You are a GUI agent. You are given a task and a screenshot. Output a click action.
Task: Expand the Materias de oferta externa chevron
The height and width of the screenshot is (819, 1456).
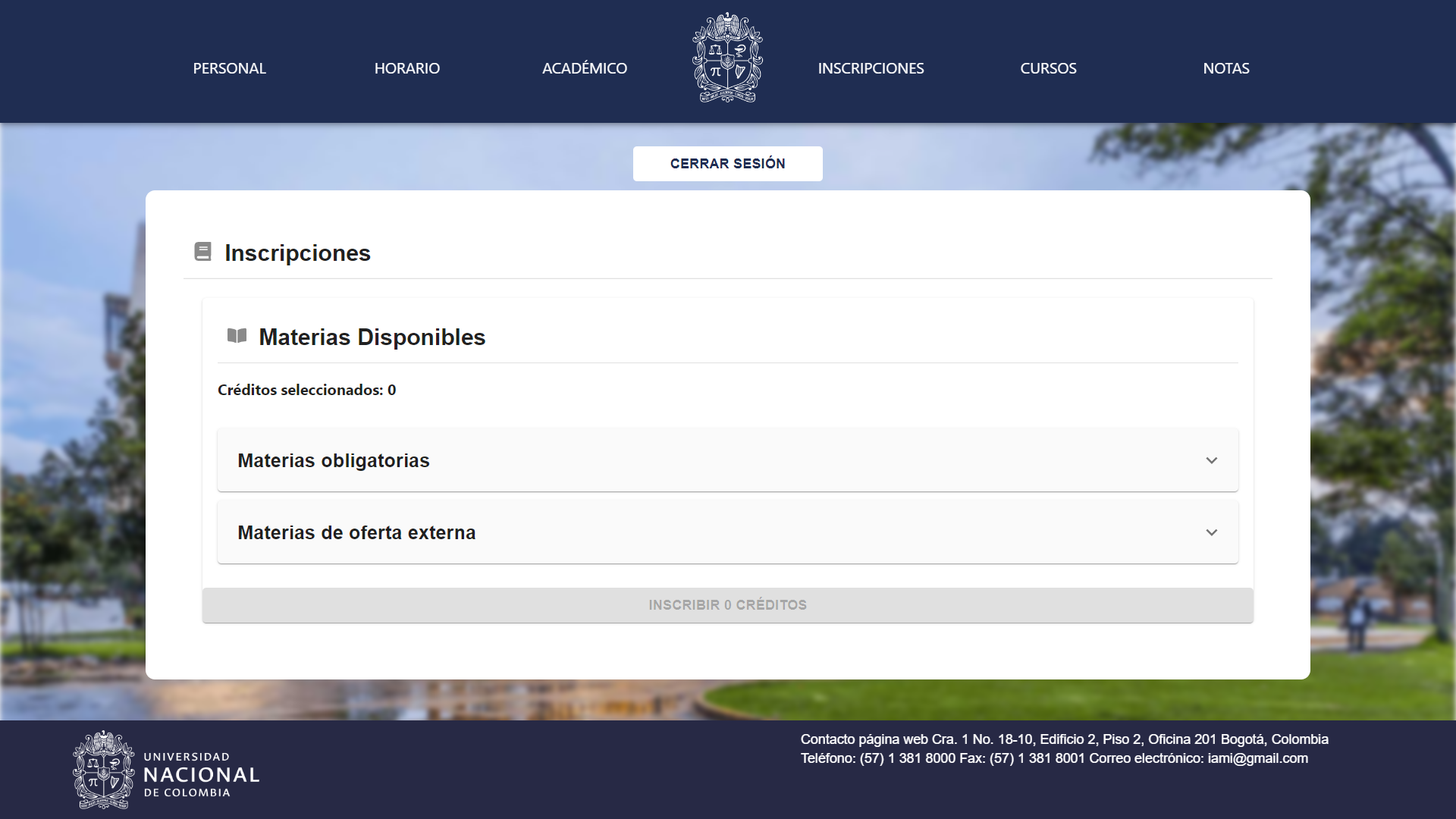[x=1211, y=532]
